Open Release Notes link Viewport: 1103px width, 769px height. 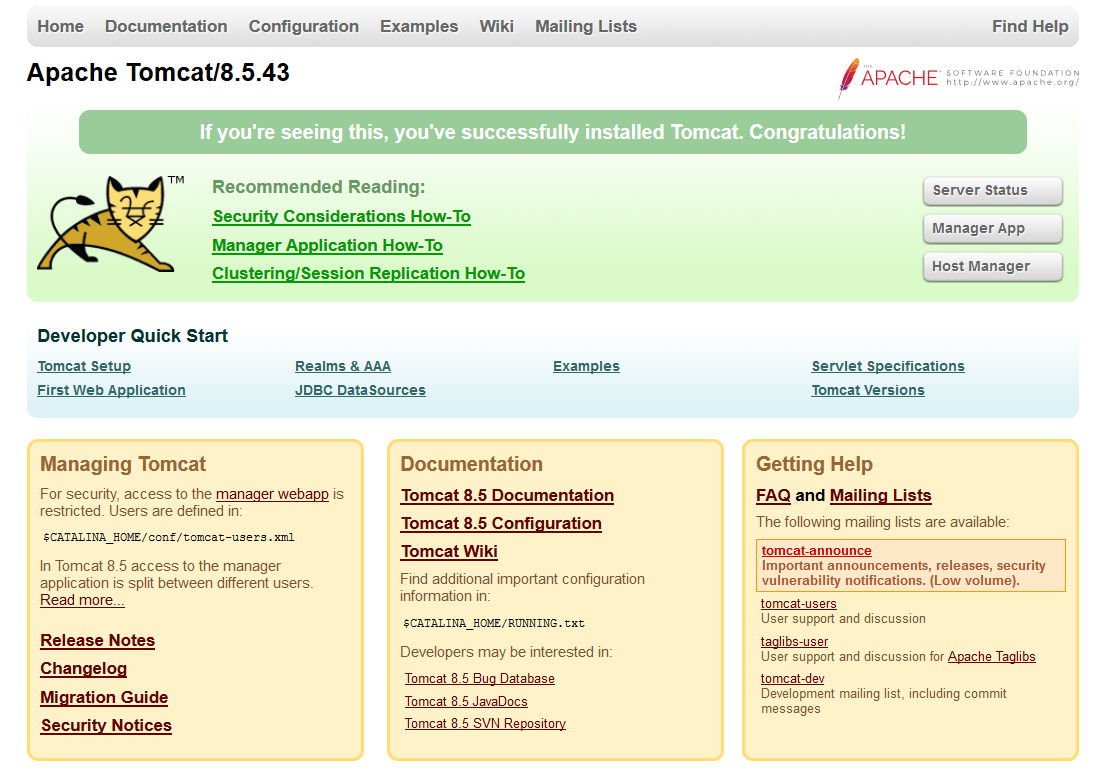click(98, 641)
